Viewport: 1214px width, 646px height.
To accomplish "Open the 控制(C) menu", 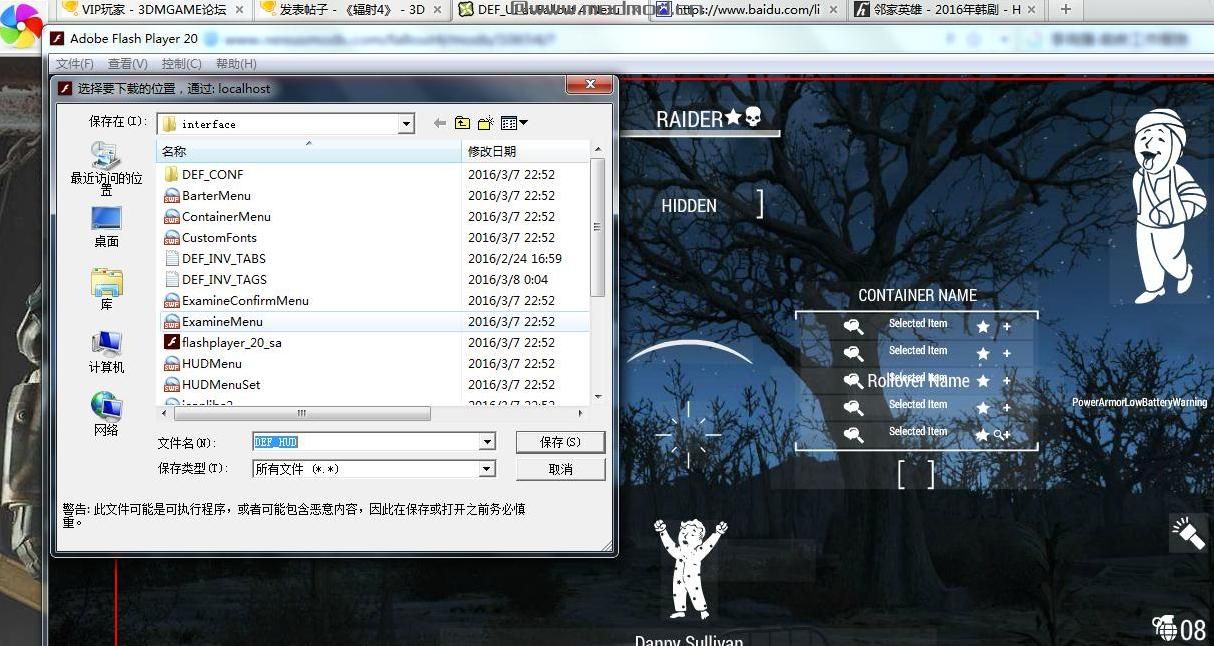I will tap(181, 64).
